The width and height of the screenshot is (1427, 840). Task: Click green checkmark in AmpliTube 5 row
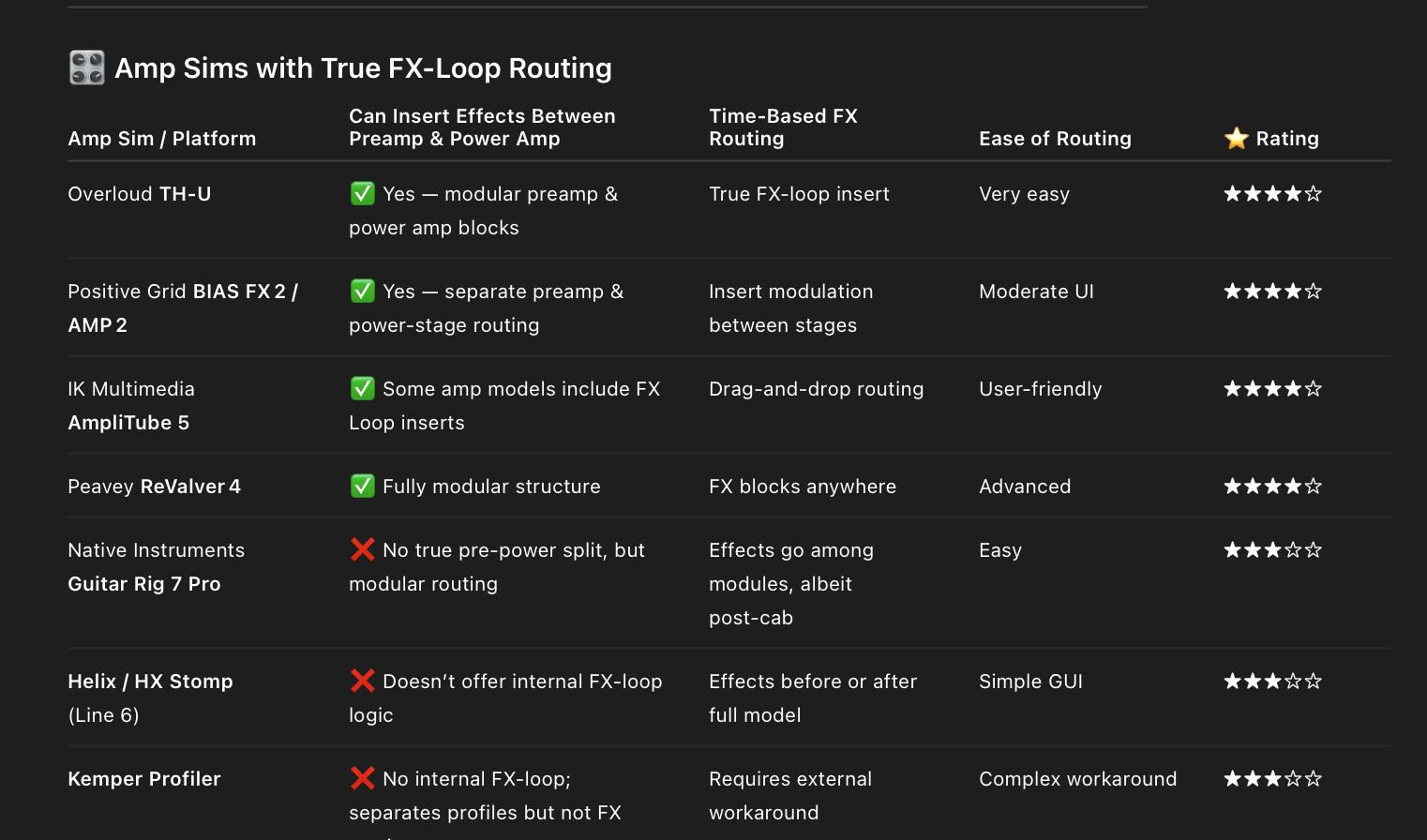coord(363,388)
